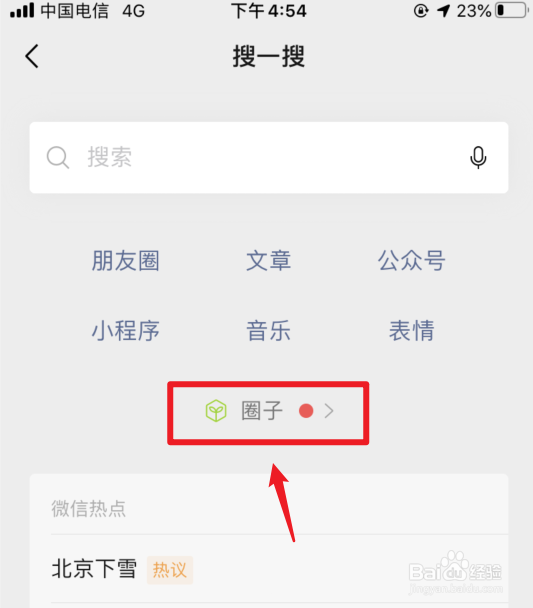
Task: Select the 小程序 search category
Action: coord(126,331)
